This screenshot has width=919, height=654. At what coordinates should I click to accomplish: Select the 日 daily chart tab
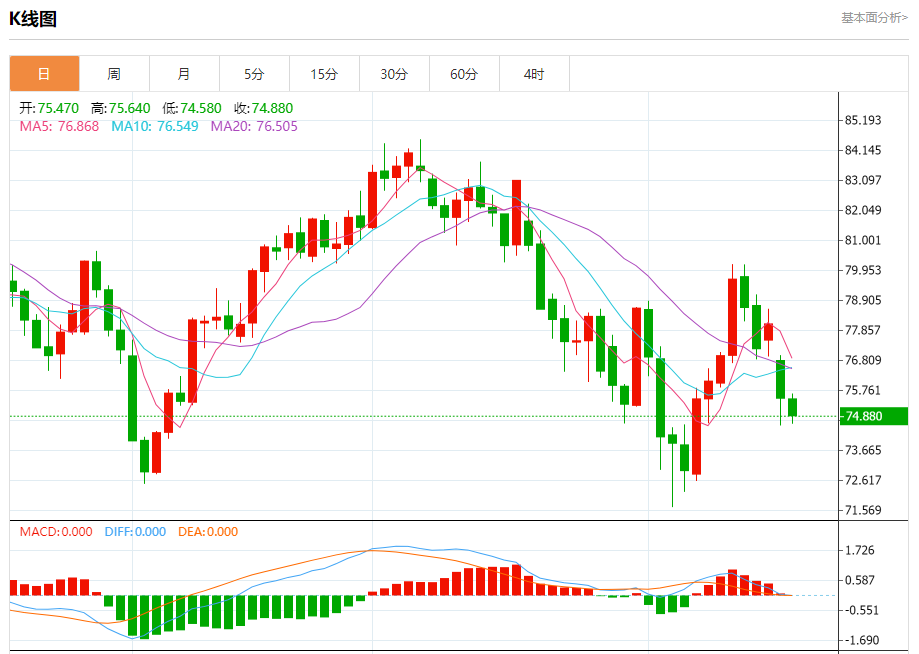coord(45,74)
